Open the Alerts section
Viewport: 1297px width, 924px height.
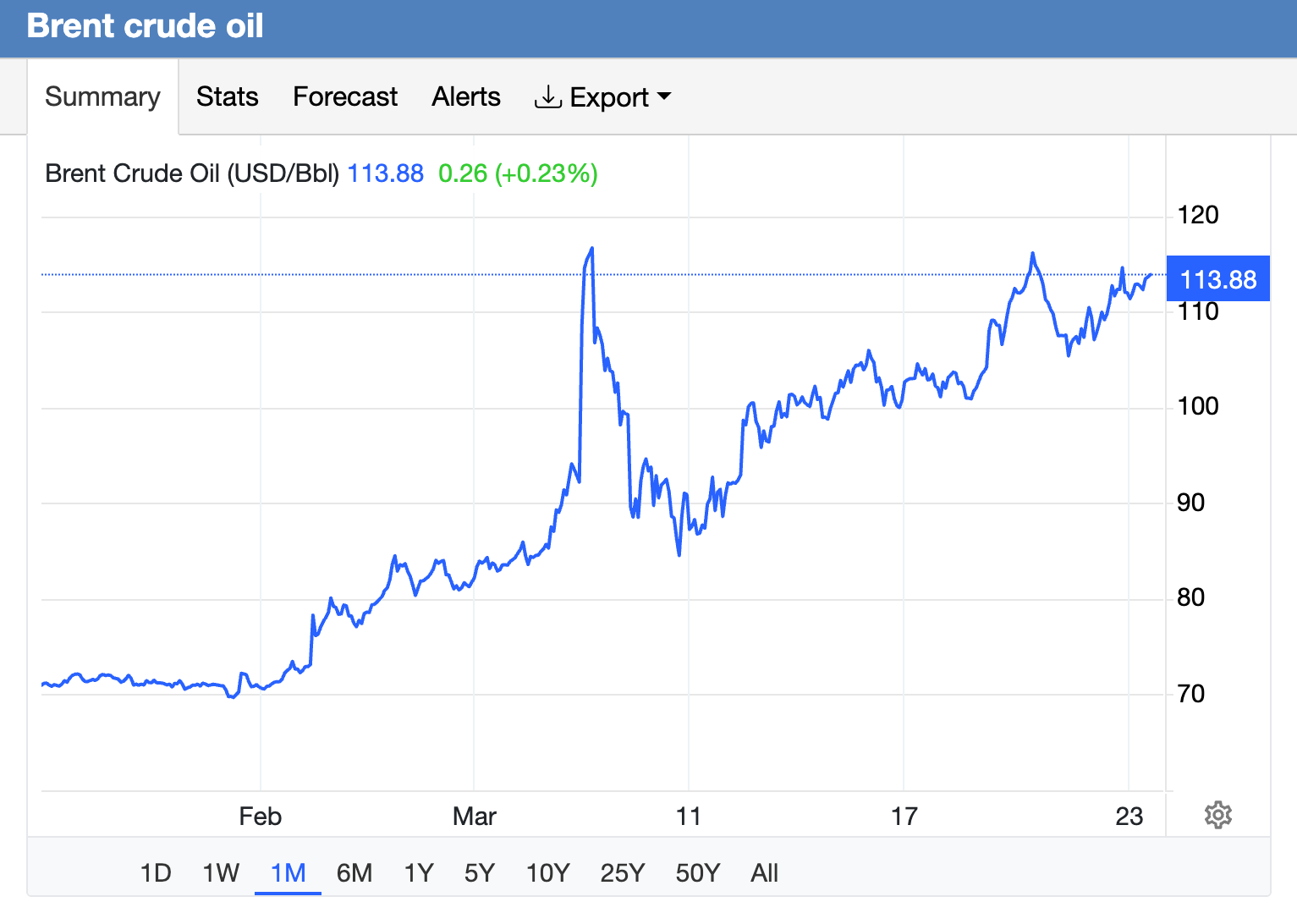[465, 96]
